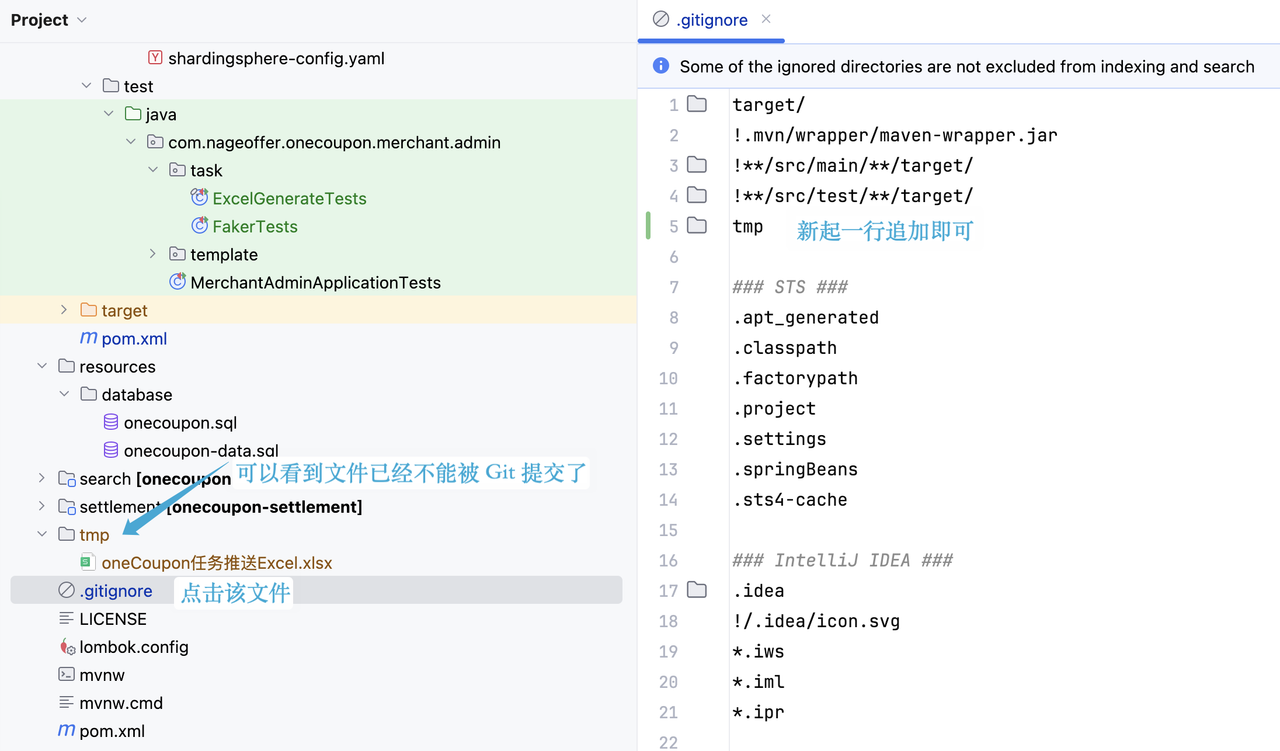1280x751 pixels.
Task: Click the Maven icon of nested pom.xml
Action: tap(89, 338)
